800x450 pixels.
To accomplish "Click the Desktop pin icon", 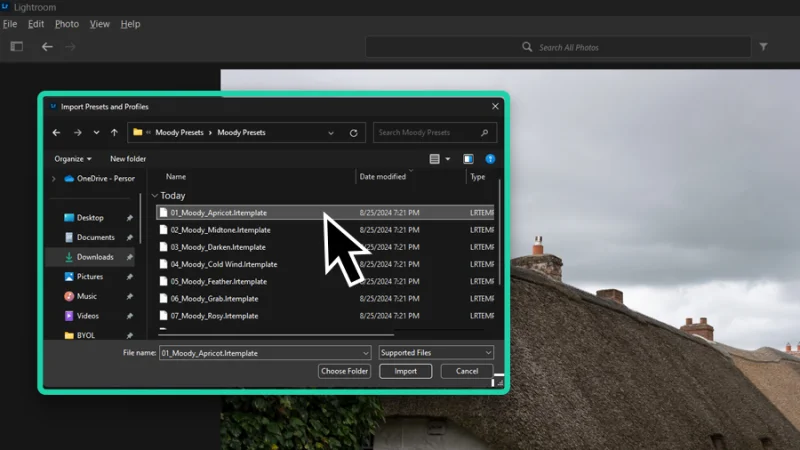I will 130,218.
